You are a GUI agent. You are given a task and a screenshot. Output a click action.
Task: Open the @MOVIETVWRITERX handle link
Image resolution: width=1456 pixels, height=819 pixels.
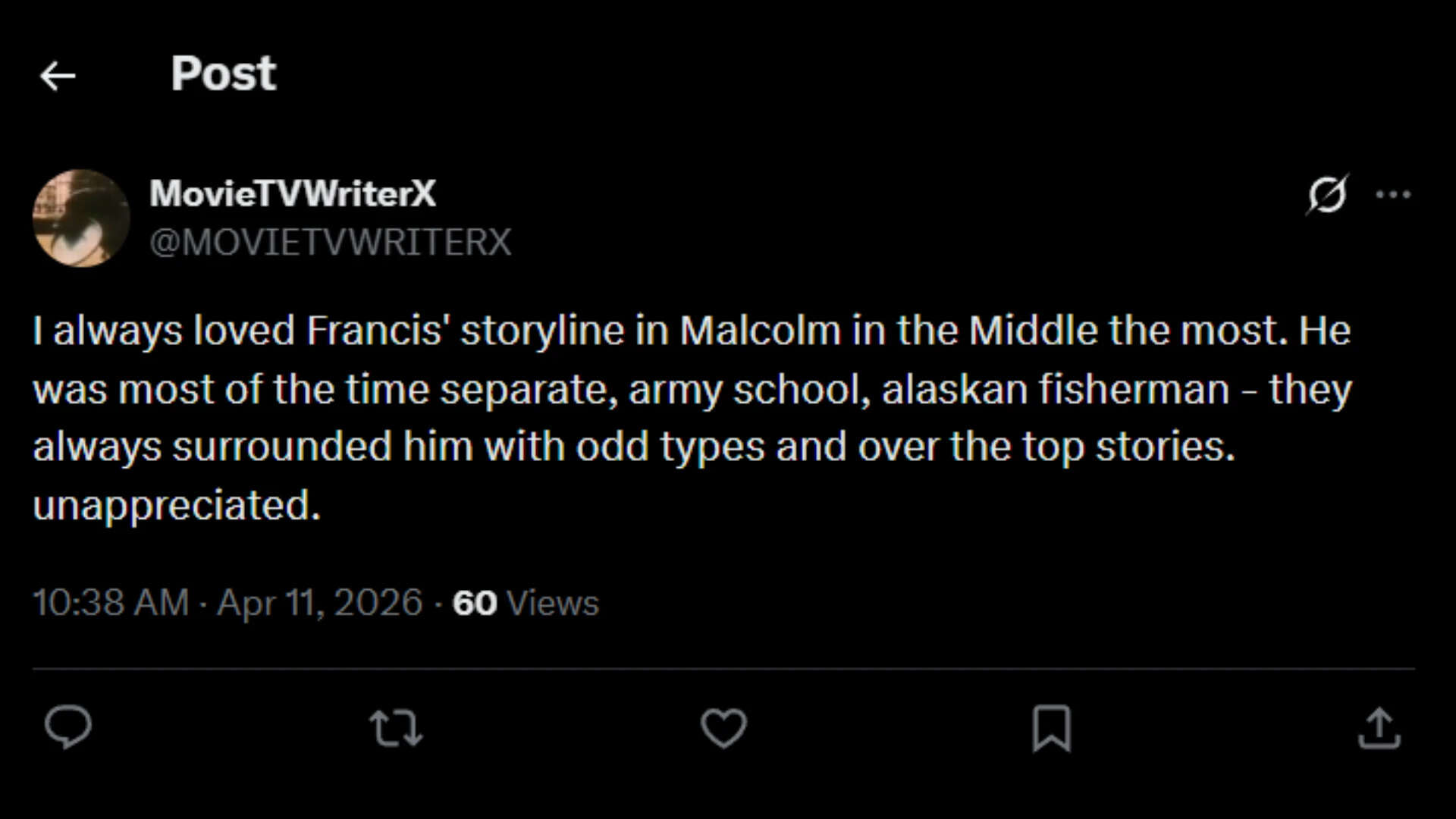[331, 243]
